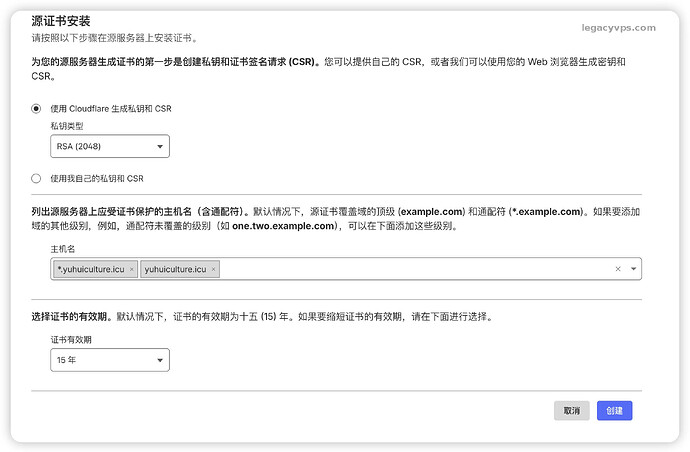690x452 pixels.
Task: Clear all hostnames with the field's × icon
Action: pyautogui.click(x=618, y=269)
